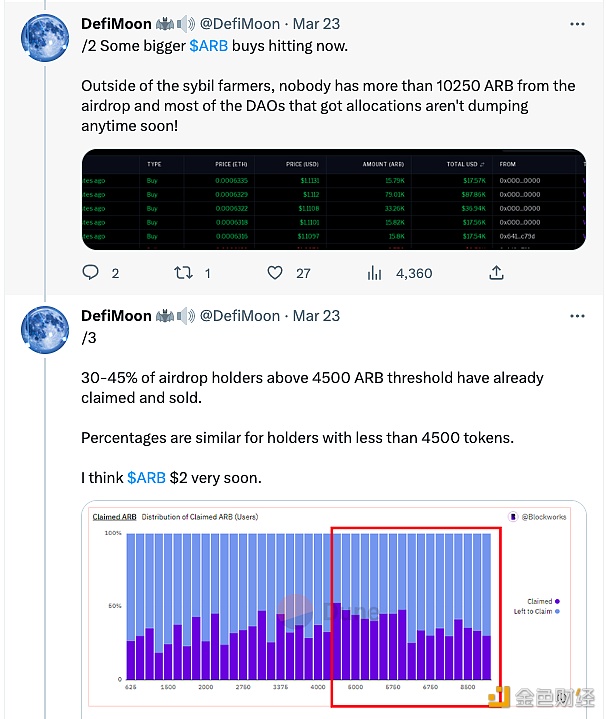Expand the ARB buys table image
606x719 pixels.
pyautogui.click(x=333, y=199)
